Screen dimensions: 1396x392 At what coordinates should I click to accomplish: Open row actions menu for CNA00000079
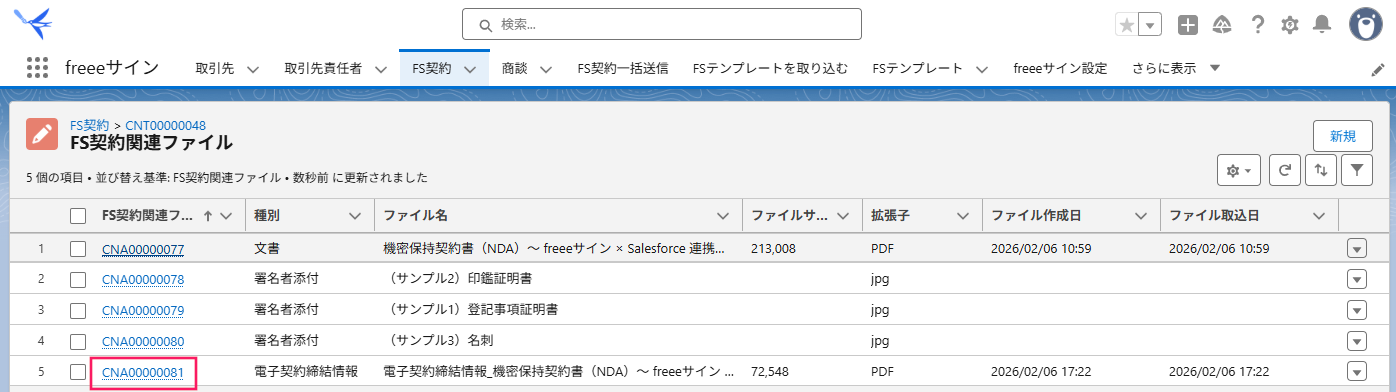click(1356, 310)
